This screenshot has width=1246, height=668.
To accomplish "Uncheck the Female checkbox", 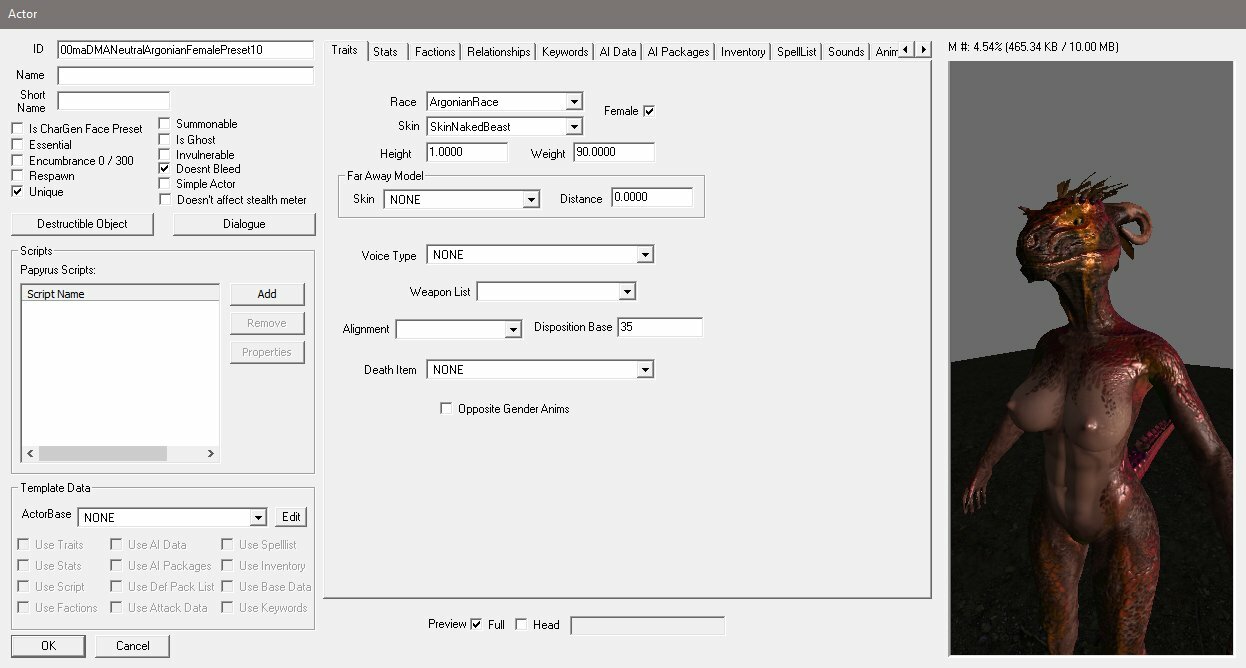I will [649, 111].
